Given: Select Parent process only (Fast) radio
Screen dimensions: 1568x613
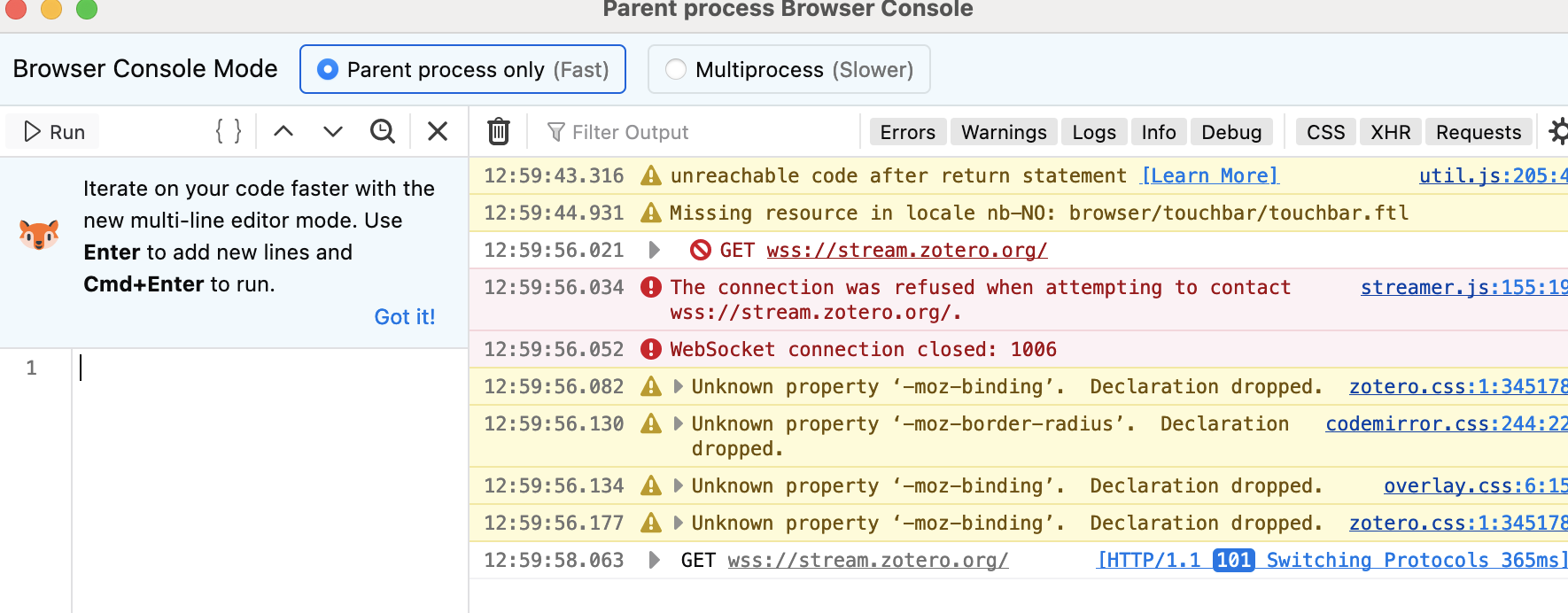Looking at the screenshot, I should [463, 69].
